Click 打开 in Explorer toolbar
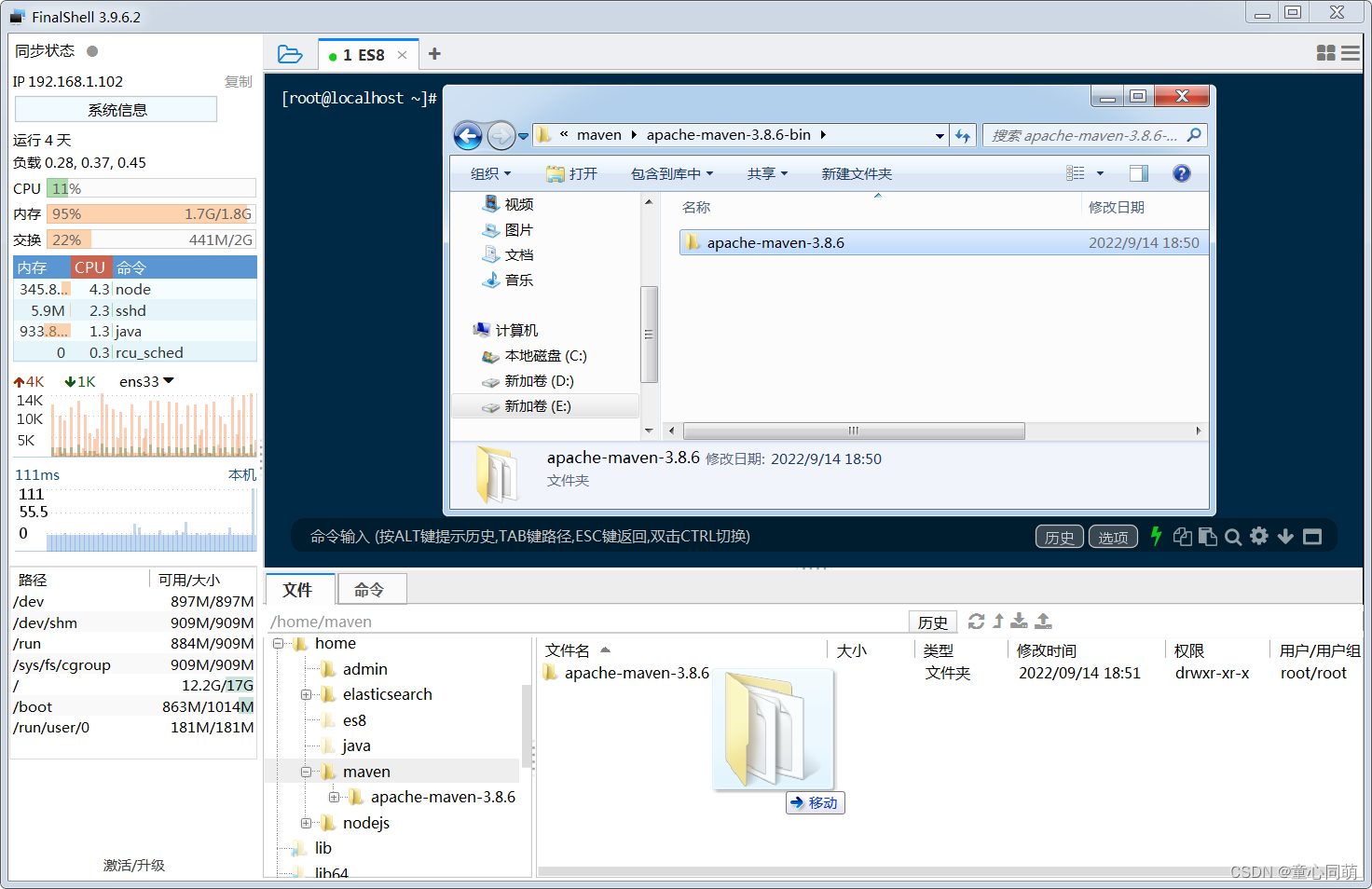Image resolution: width=1372 pixels, height=889 pixels. click(571, 174)
